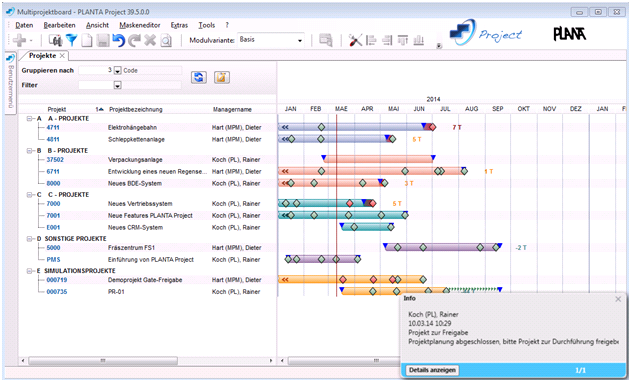
Task: Click the grayed window icon beside Modulvariante
Action: point(326,40)
